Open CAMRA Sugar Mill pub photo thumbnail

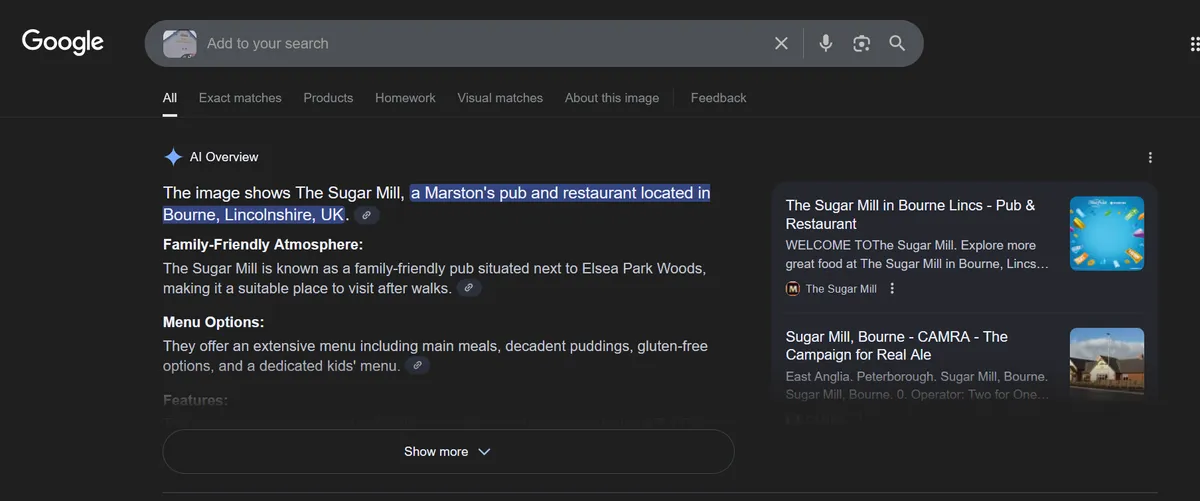coord(1107,364)
